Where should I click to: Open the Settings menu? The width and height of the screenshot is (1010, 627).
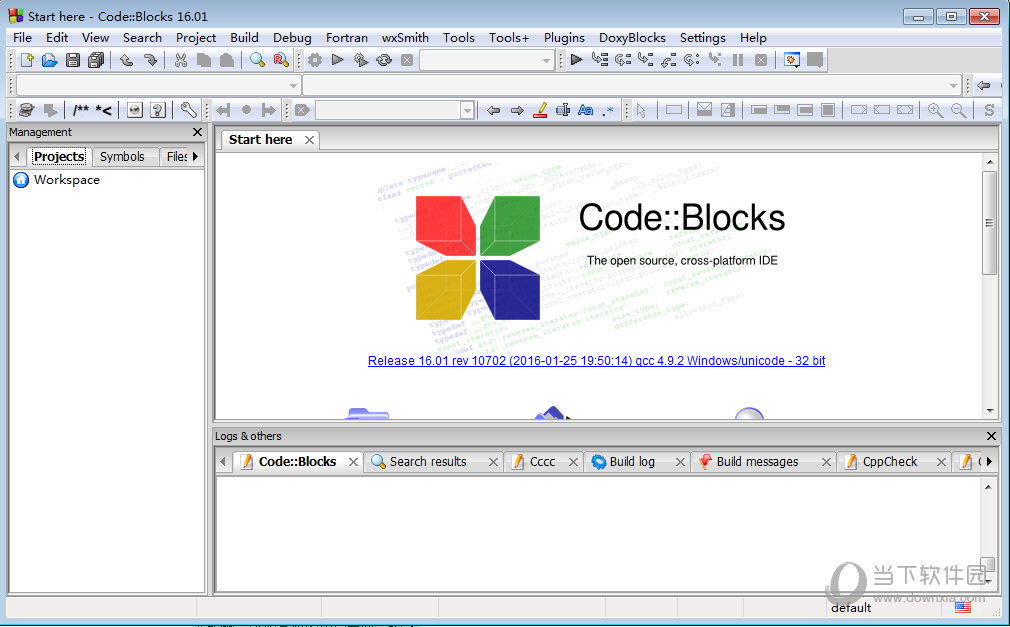tap(702, 37)
